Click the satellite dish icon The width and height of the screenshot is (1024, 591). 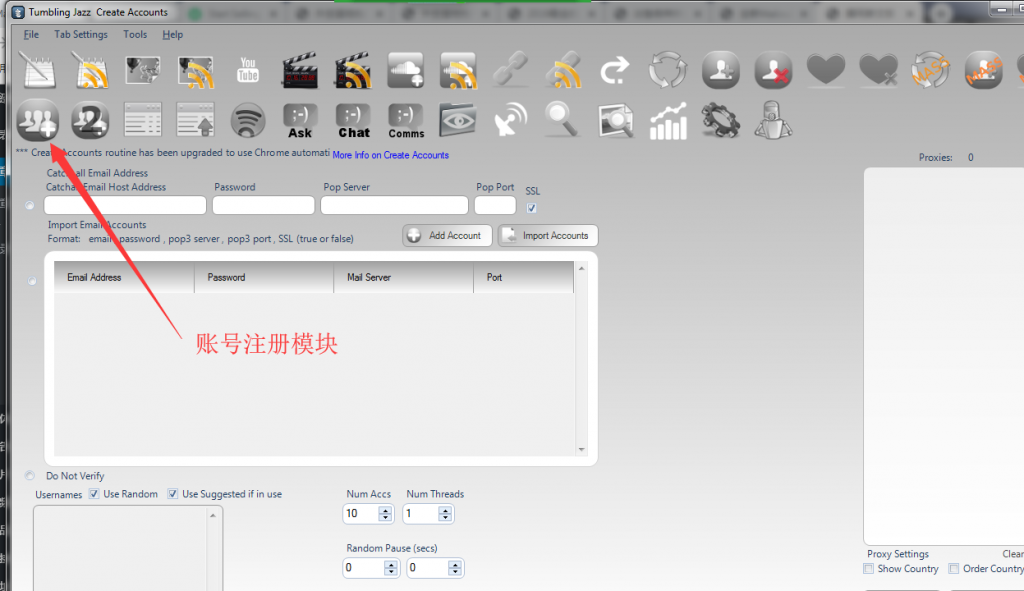[510, 120]
